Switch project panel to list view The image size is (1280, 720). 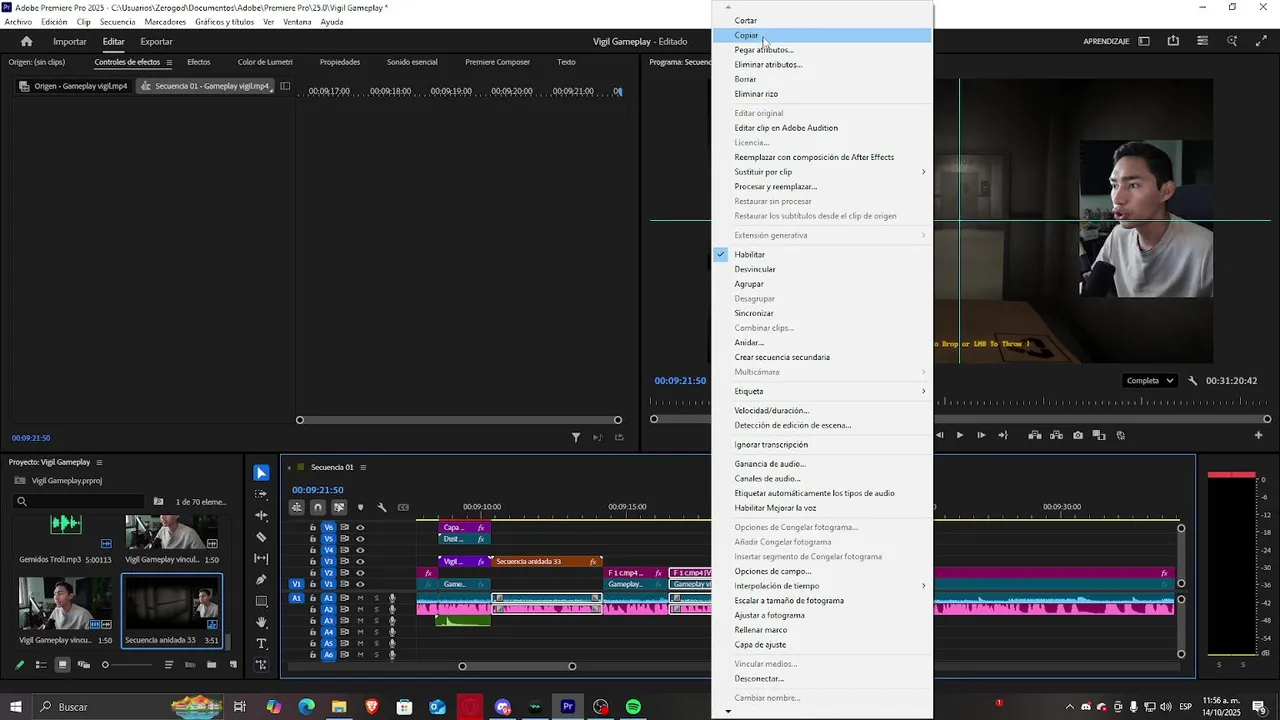[x=41, y=665]
